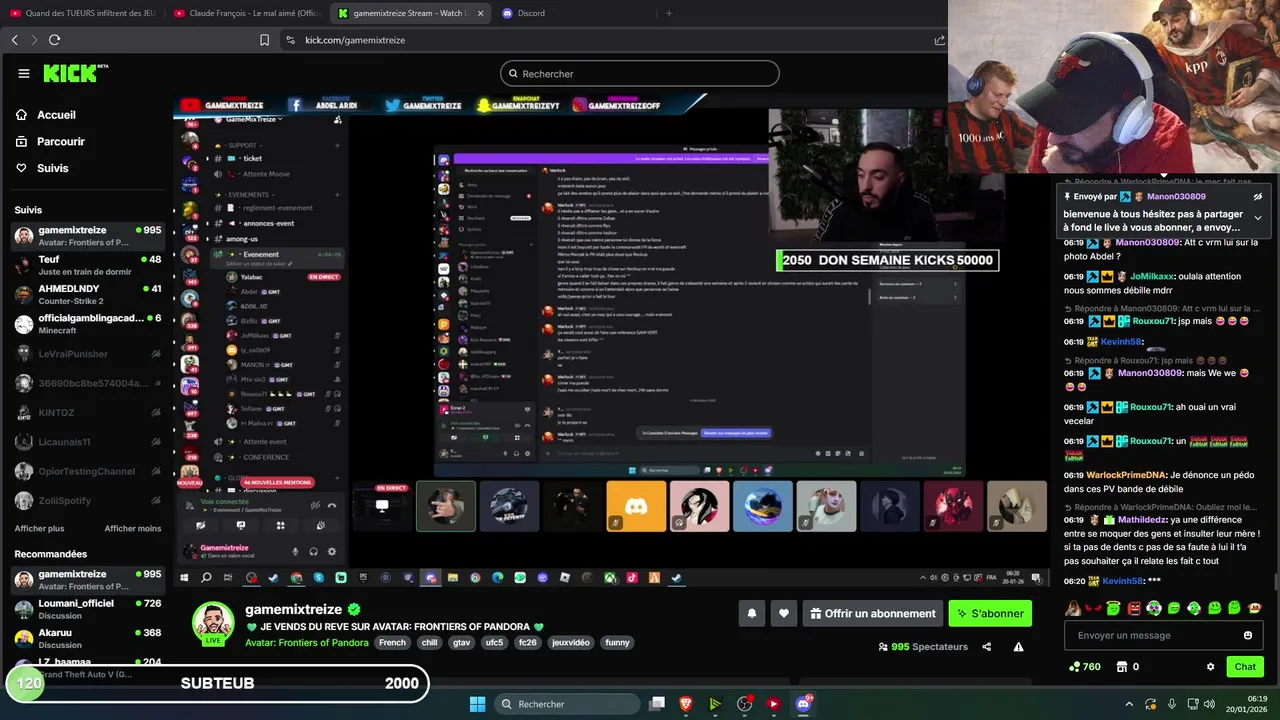The image size is (1280, 720).
Task: Open the channel points 760 balance
Action: point(1085,667)
